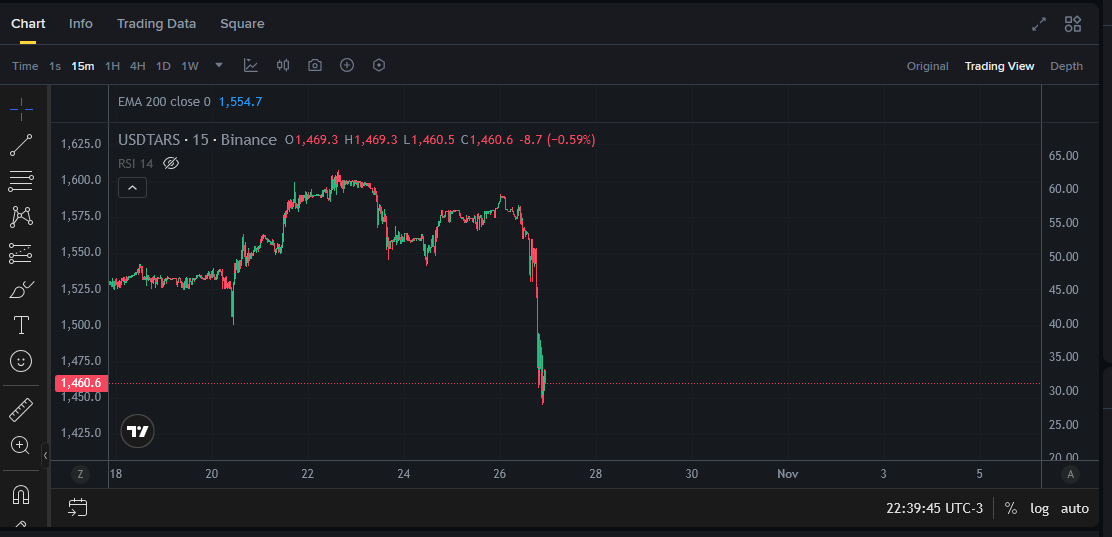The width and height of the screenshot is (1112, 537).
Task: Click the 1,460.6 current price label
Action: [81, 383]
